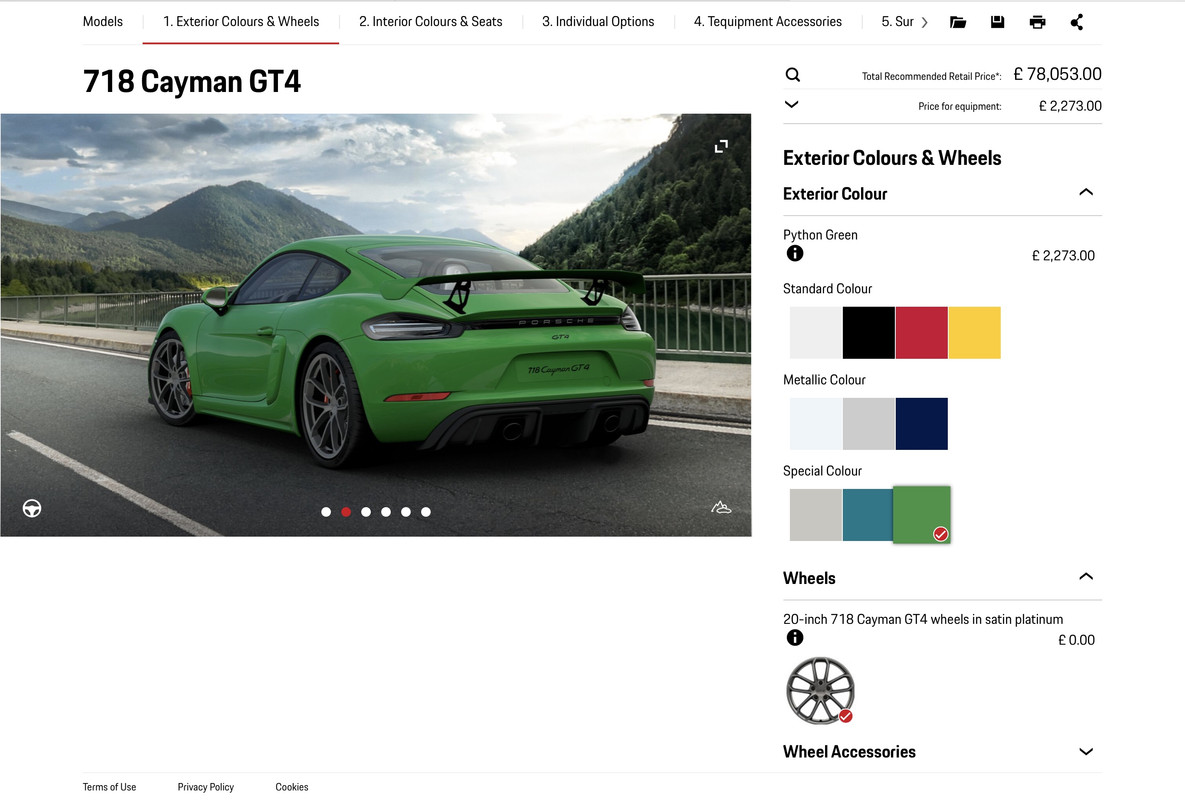Show fourth car view dot

tap(386, 512)
